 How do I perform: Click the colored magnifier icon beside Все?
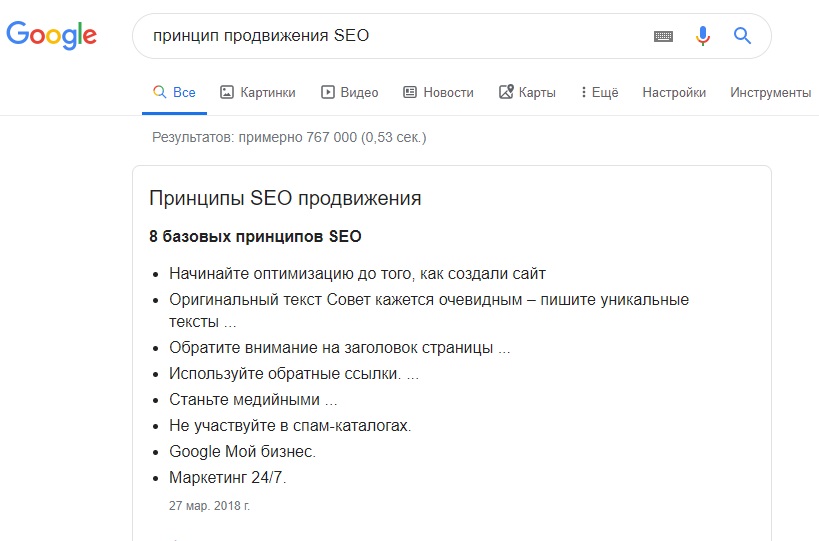(x=159, y=92)
